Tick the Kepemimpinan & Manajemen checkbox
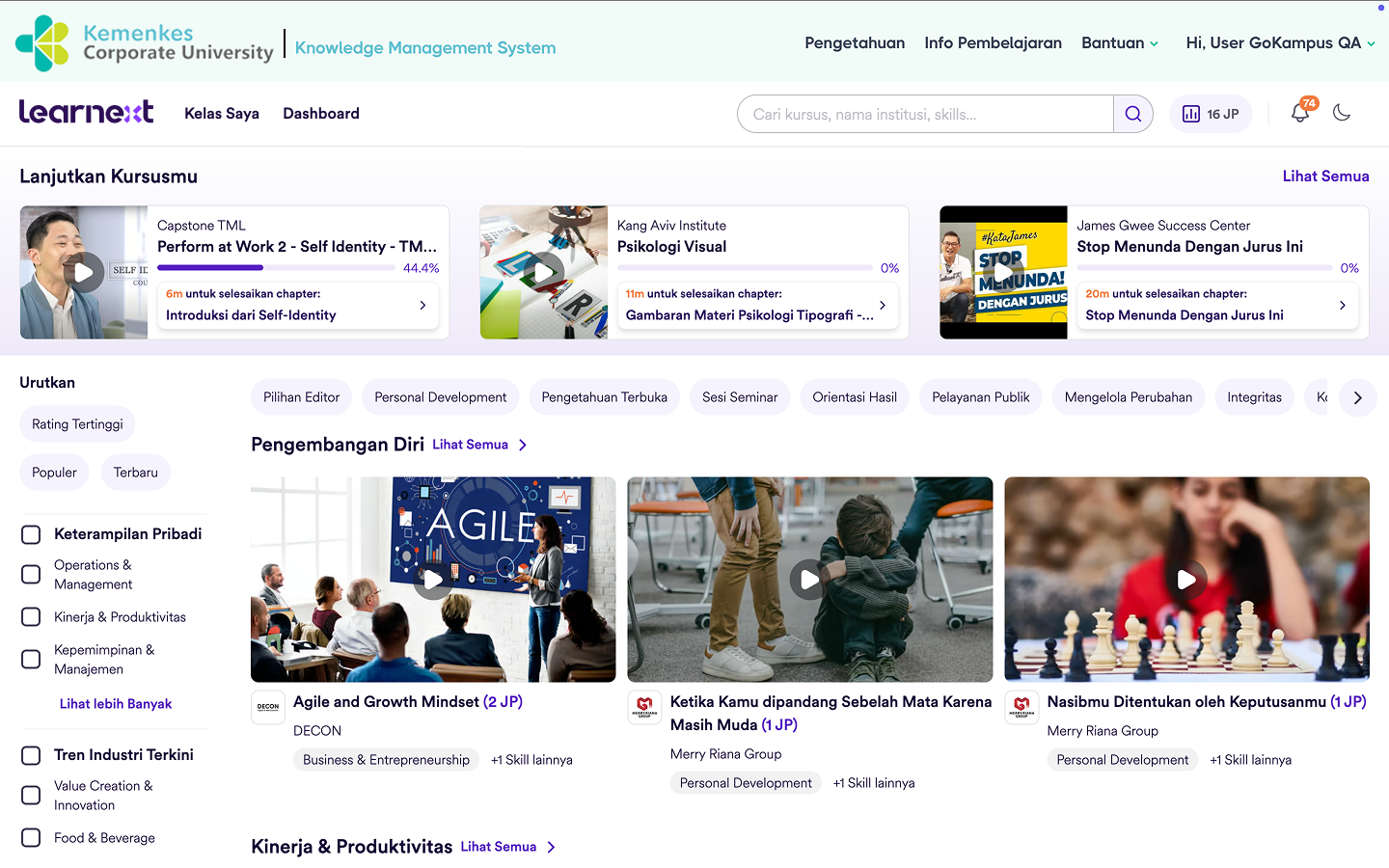The height and width of the screenshot is (868, 1389). coord(31,660)
